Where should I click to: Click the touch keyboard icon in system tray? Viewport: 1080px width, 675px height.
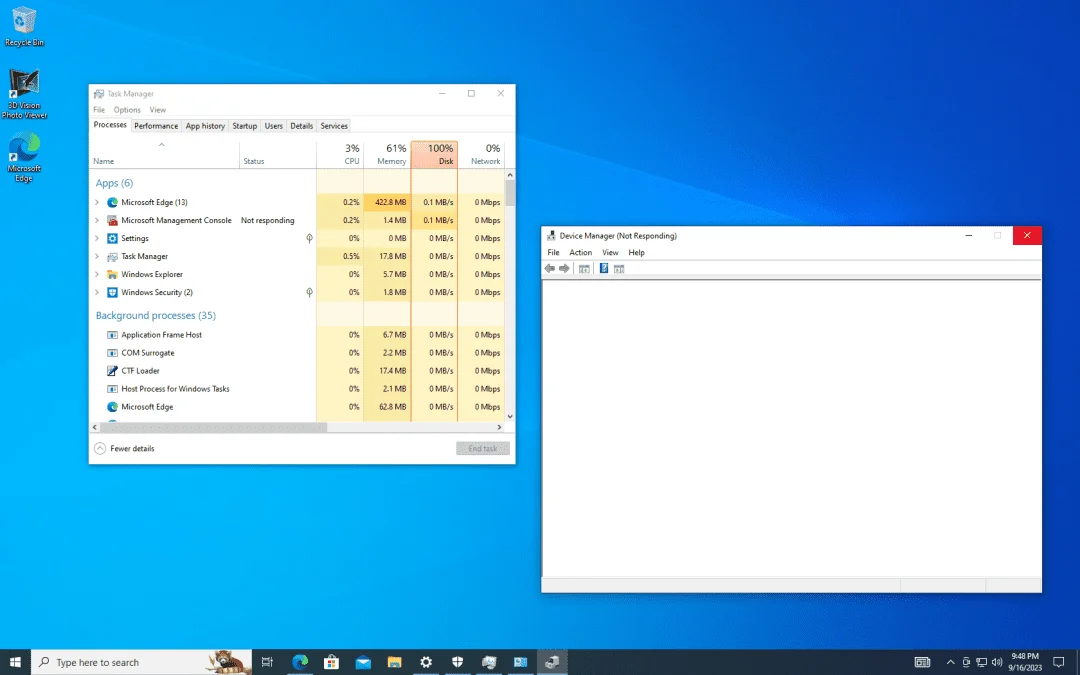click(922, 662)
